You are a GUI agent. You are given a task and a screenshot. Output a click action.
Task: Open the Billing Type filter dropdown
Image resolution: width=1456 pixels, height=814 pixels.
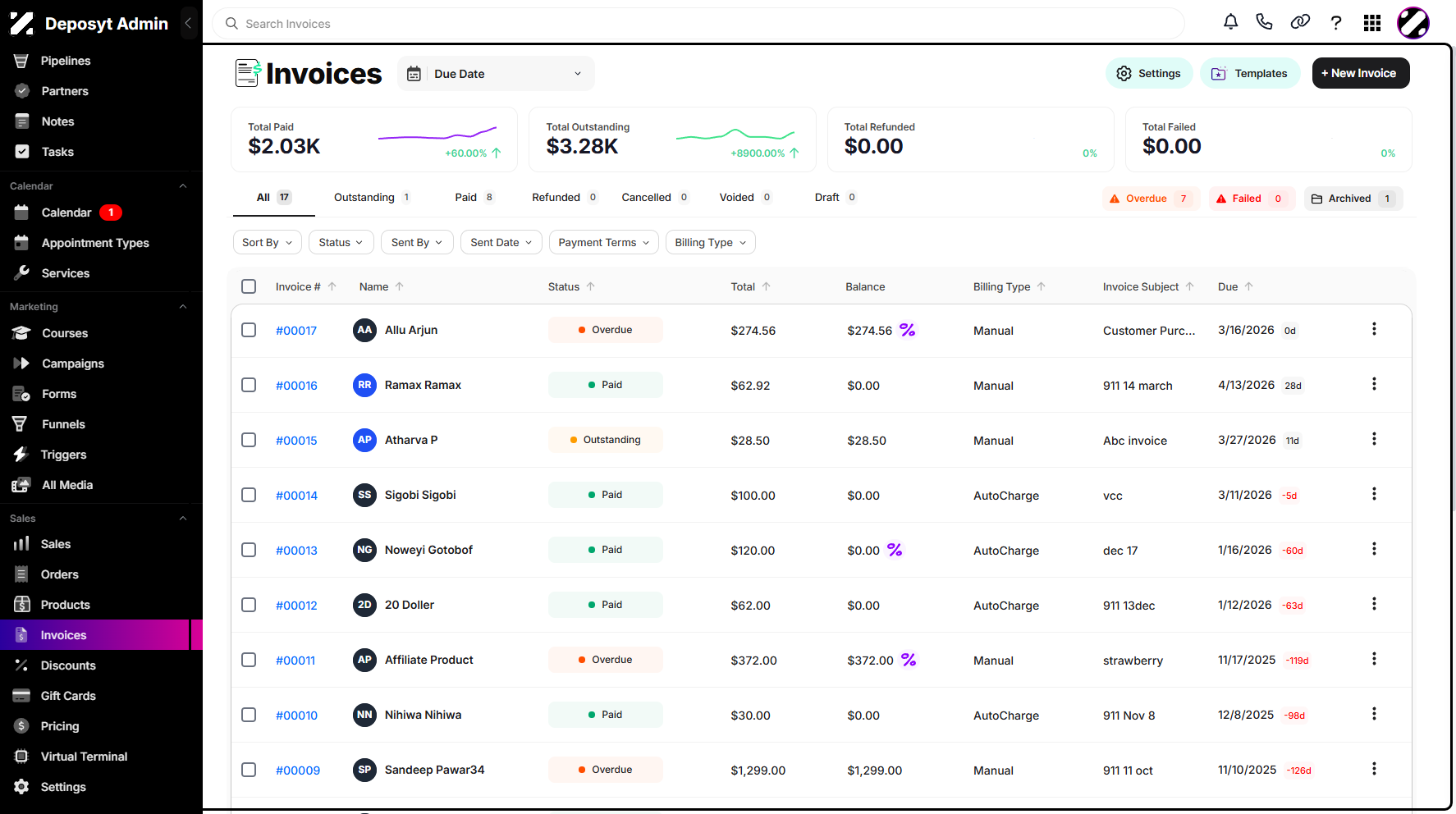tap(710, 242)
